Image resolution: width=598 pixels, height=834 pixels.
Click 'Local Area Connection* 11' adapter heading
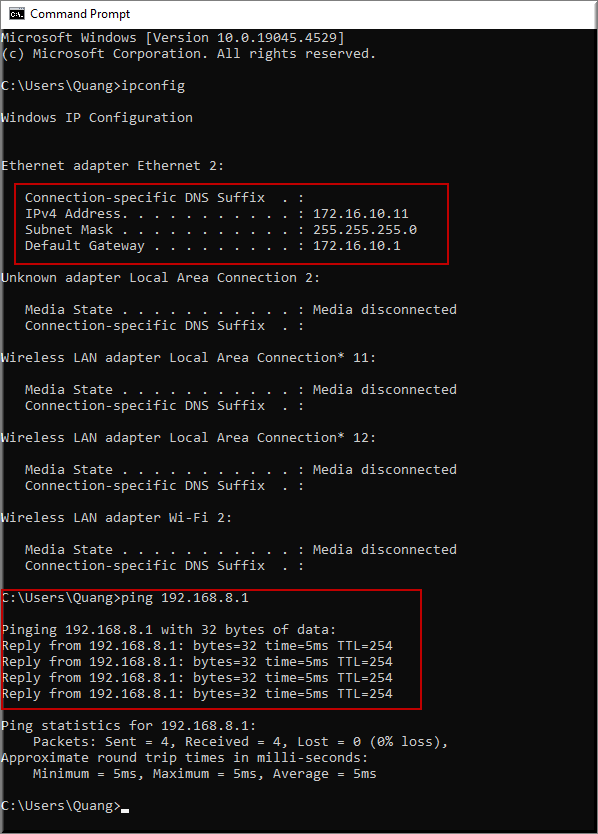coord(188,357)
